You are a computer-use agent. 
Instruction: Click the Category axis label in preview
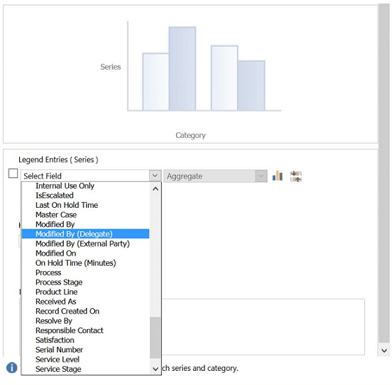tap(191, 135)
